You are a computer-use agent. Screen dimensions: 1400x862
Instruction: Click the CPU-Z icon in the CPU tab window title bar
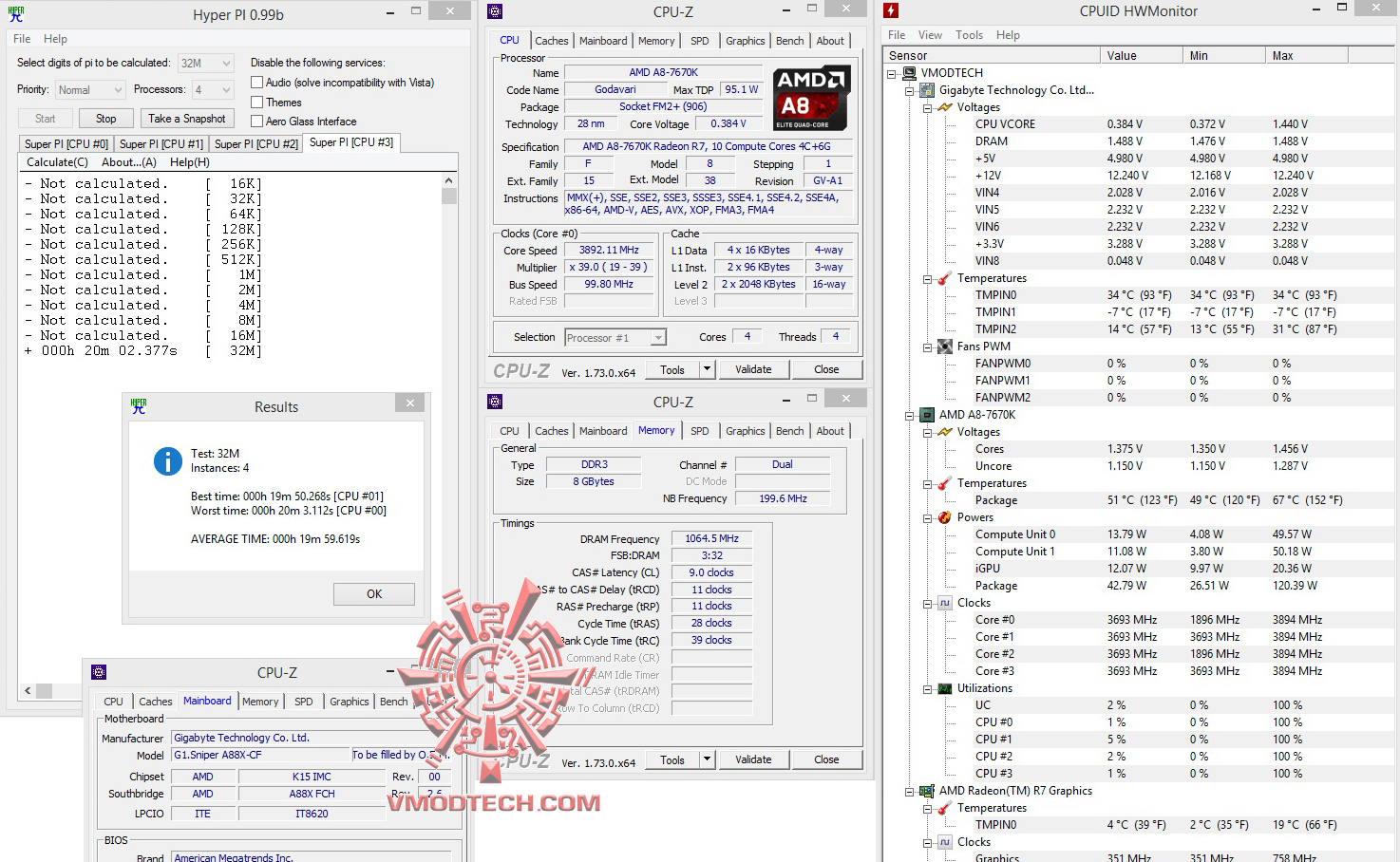[x=495, y=11]
